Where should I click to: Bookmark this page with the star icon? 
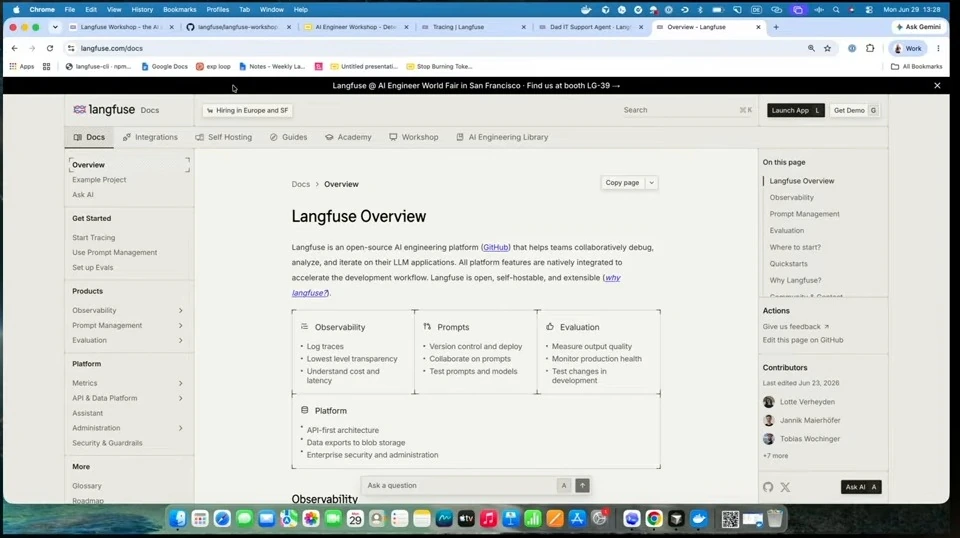click(x=827, y=48)
